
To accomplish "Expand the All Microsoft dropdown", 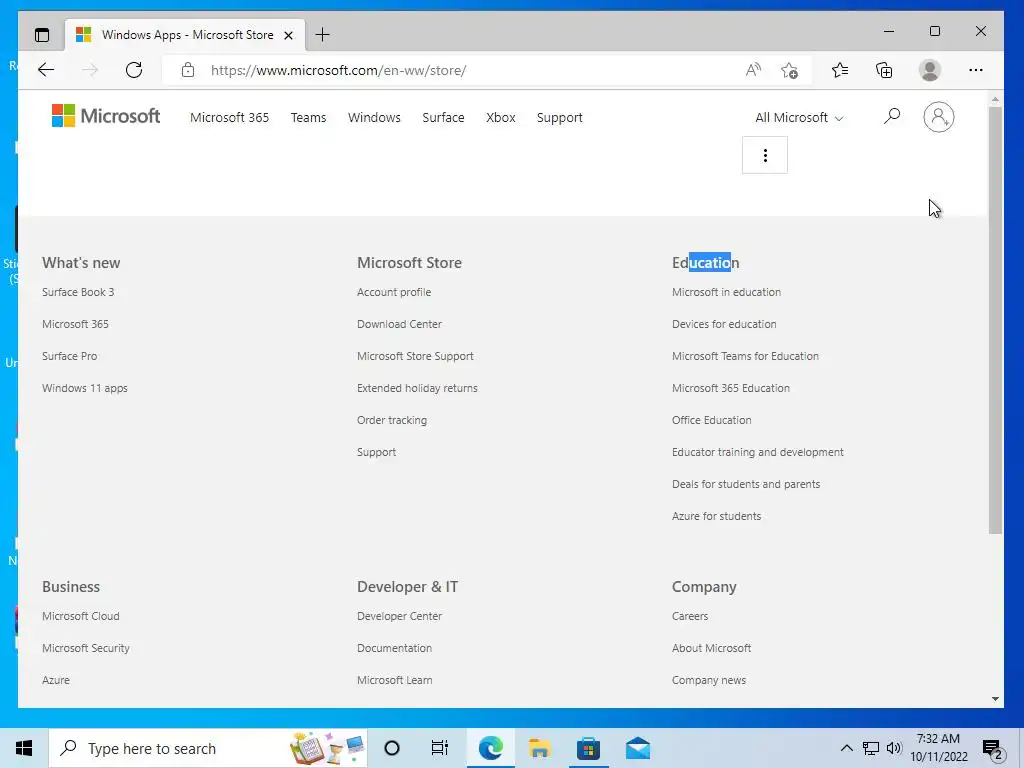I will pyautogui.click(x=799, y=118).
